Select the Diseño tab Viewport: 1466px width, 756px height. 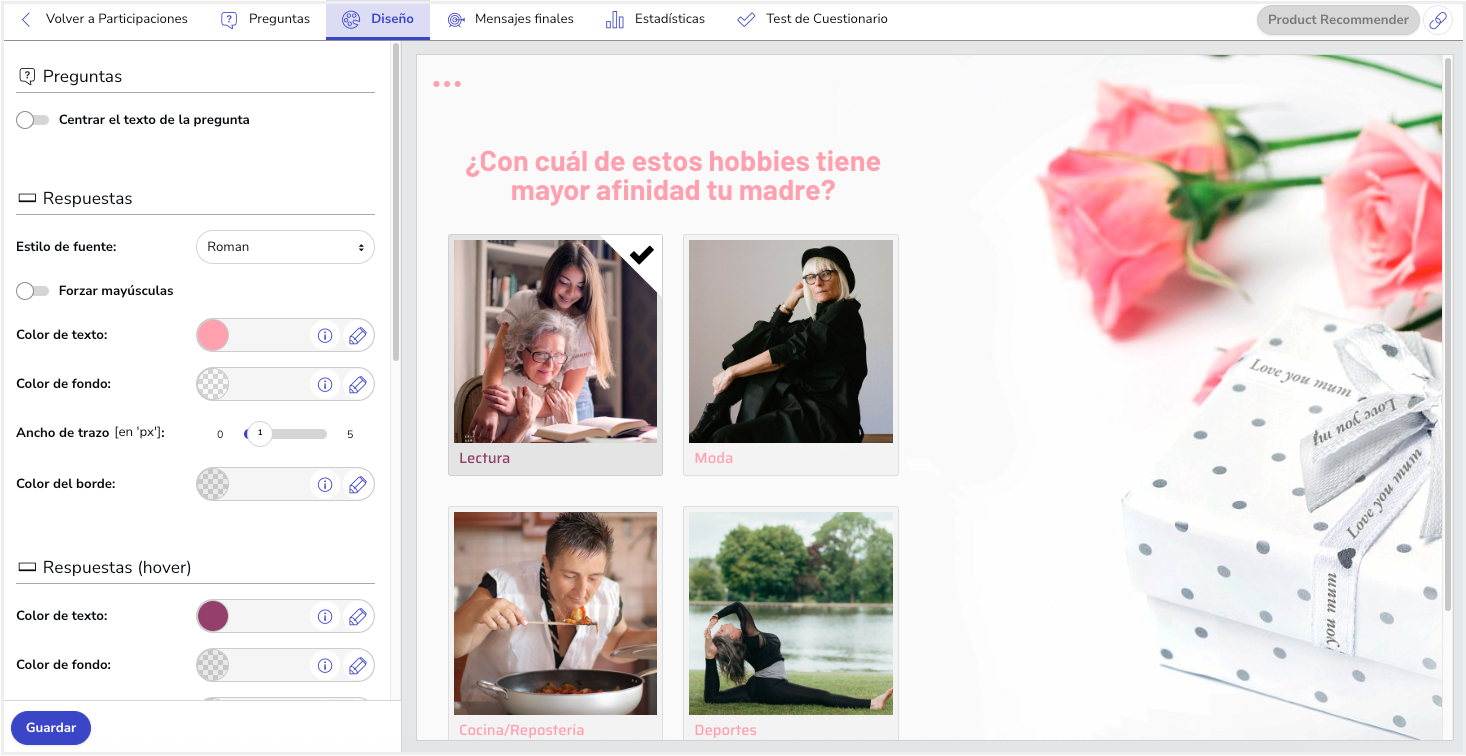(x=378, y=20)
